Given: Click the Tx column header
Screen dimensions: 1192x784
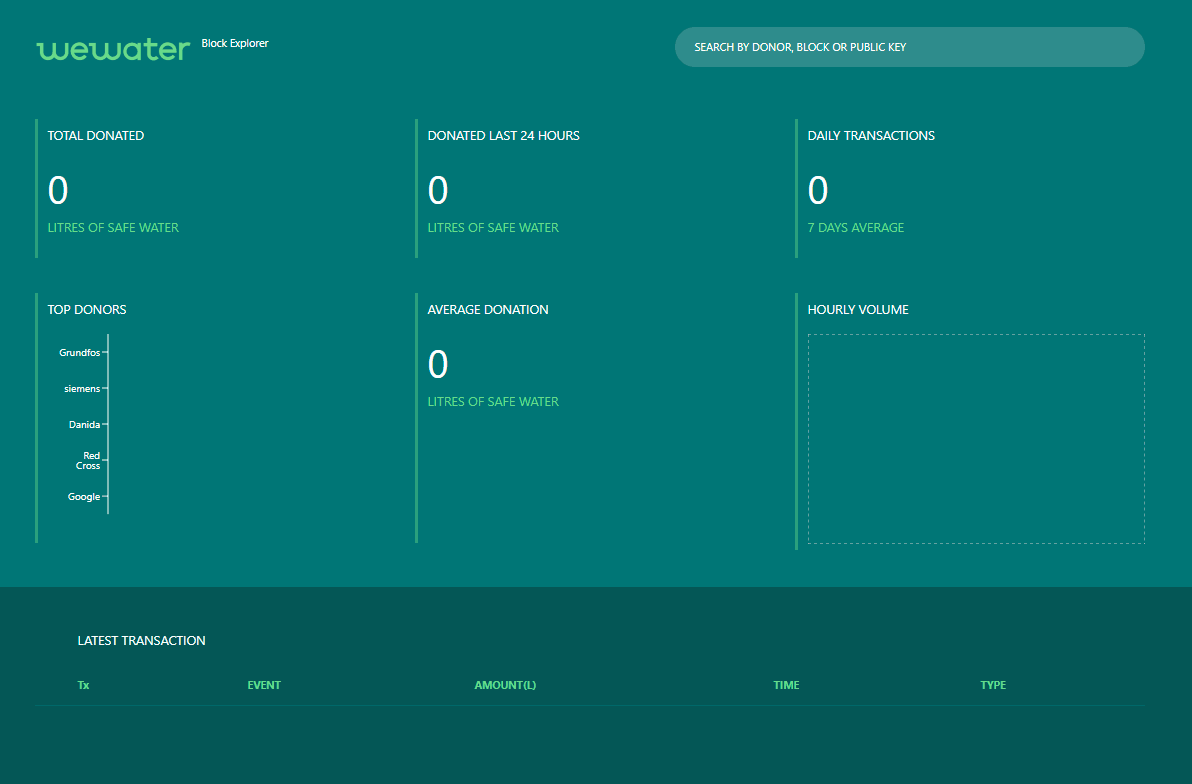Looking at the screenshot, I should coord(84,685).
